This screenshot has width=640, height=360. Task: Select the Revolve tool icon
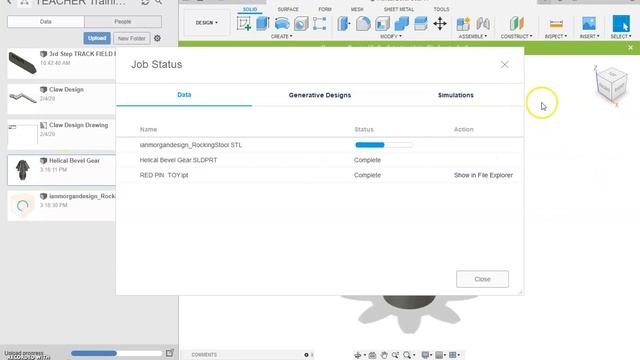click(282, 24)
